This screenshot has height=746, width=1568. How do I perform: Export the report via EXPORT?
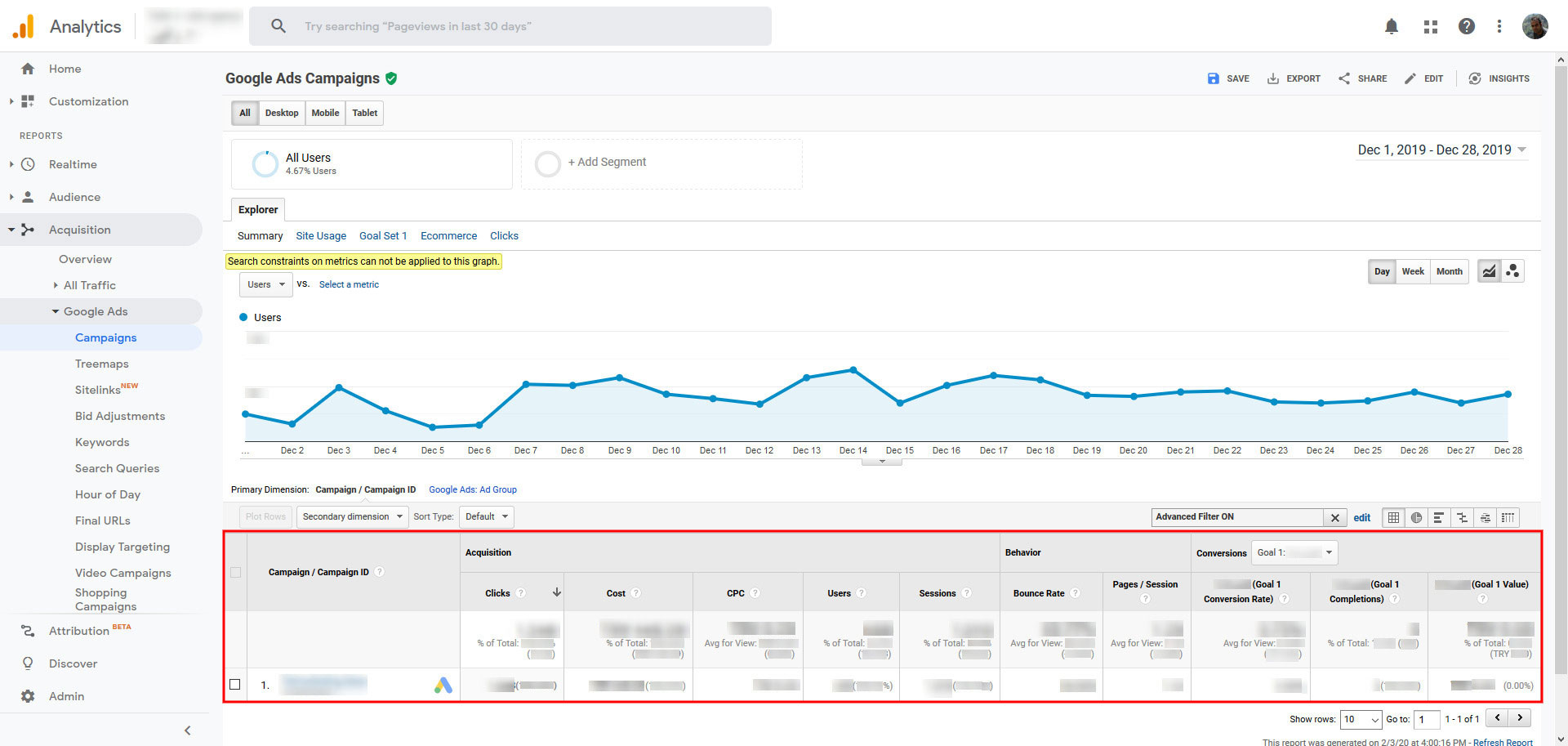point(1294,78)
